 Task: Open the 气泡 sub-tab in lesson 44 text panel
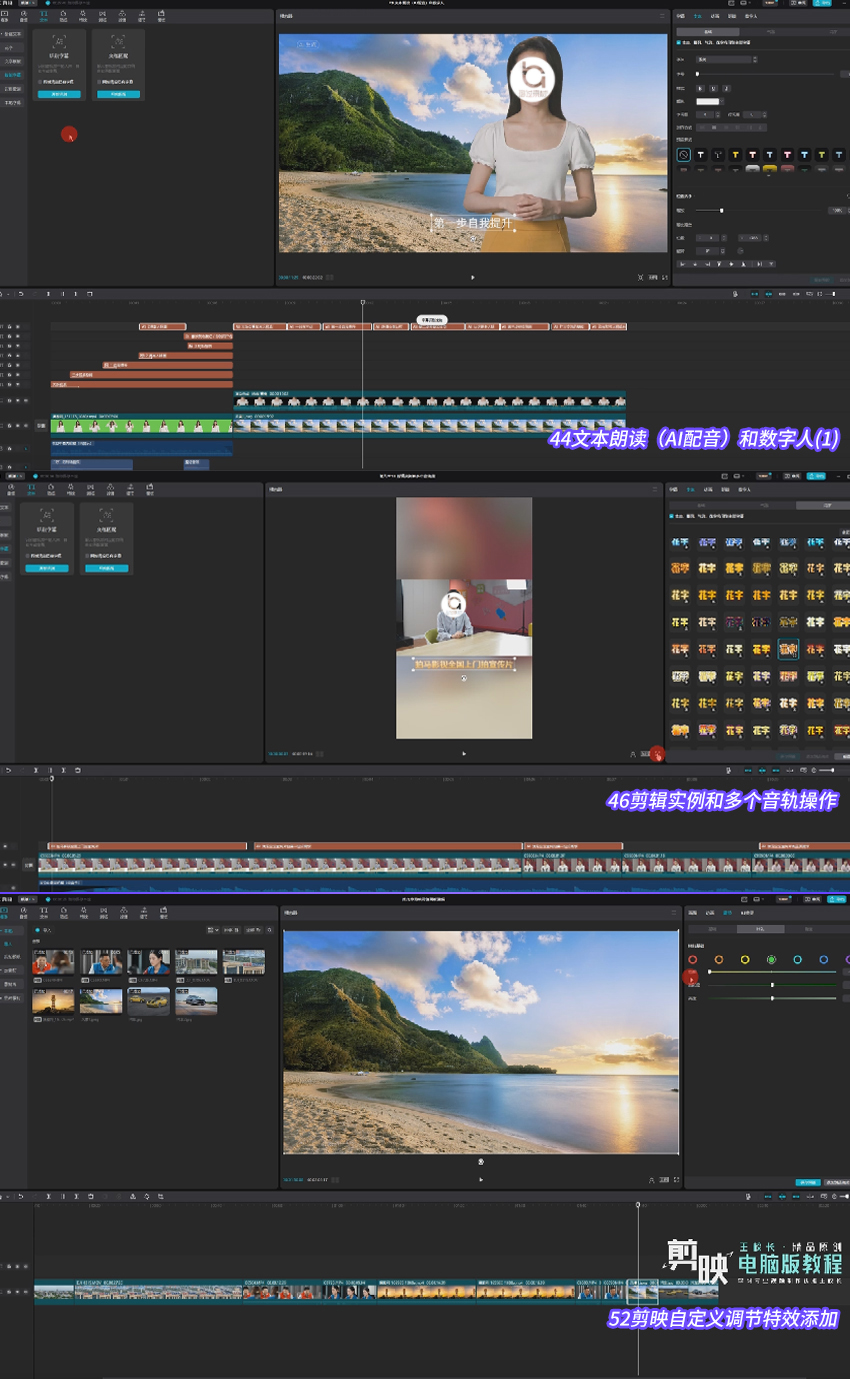coord(770,32)
